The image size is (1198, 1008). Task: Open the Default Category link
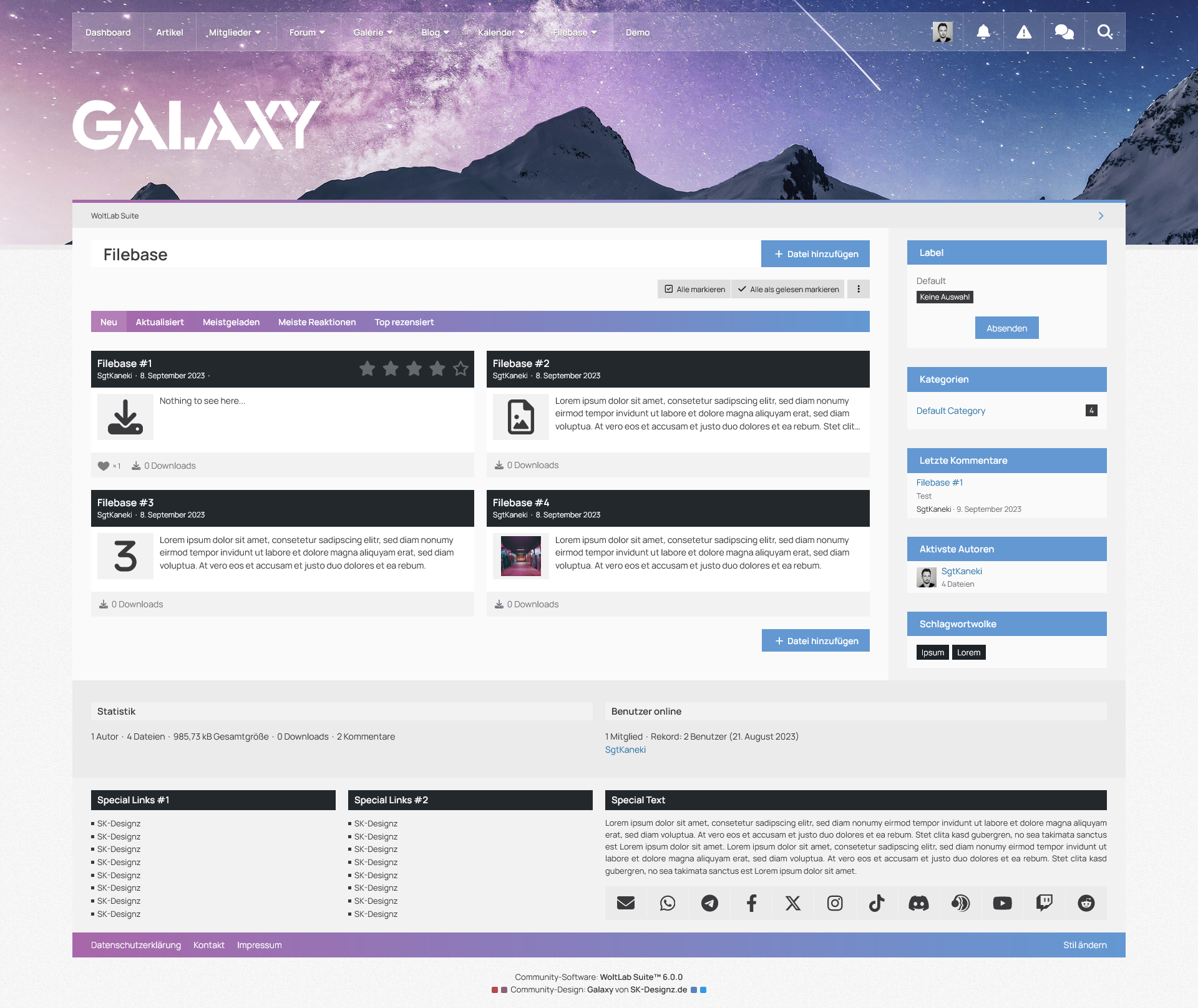point(950,411)
